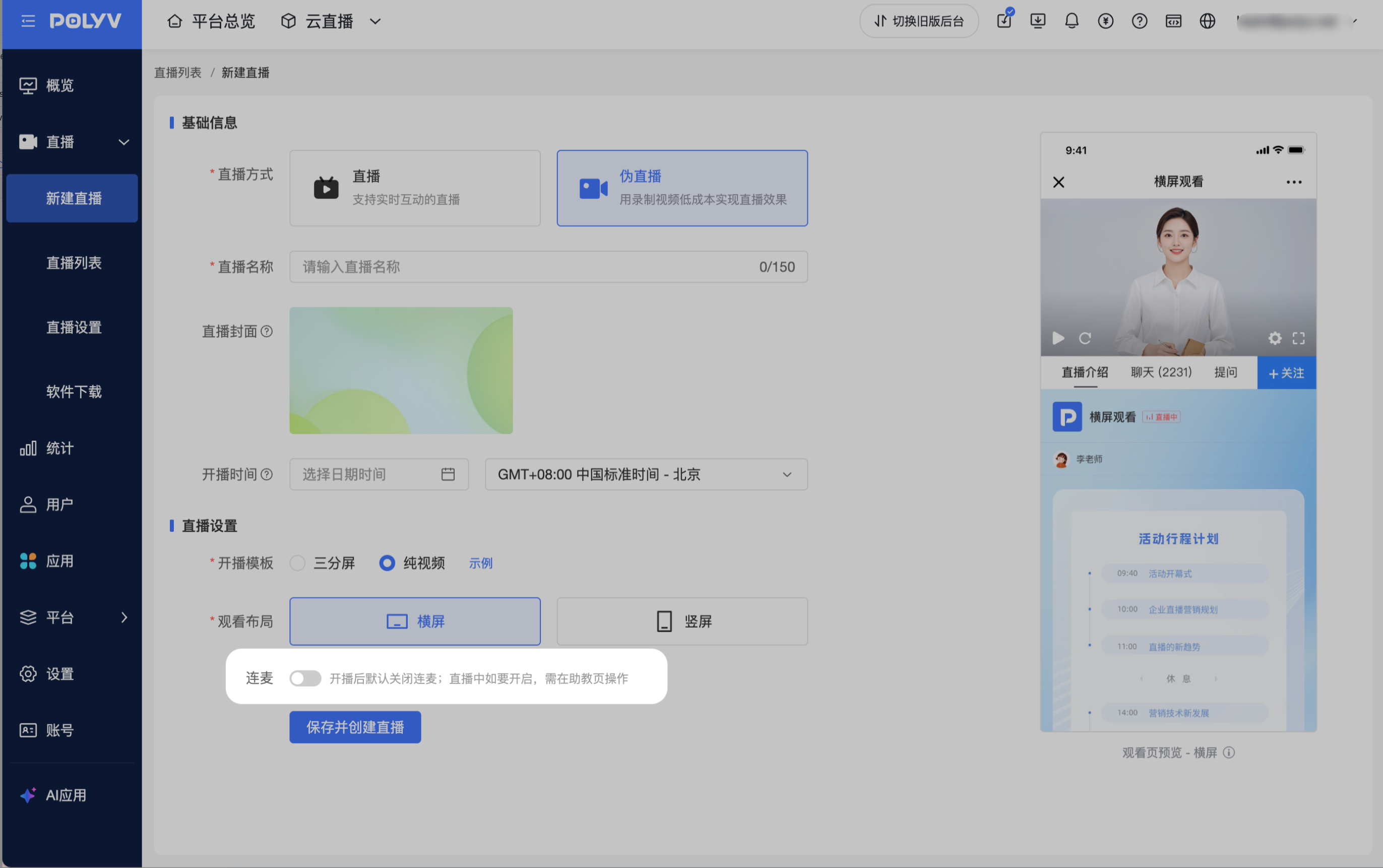1383x868 pixels.
Task: Click the help icon beside 开播时间
Action: 267,474
